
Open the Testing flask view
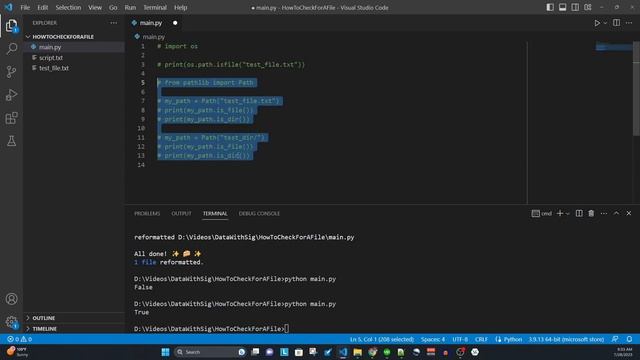[x=11, y=141]
